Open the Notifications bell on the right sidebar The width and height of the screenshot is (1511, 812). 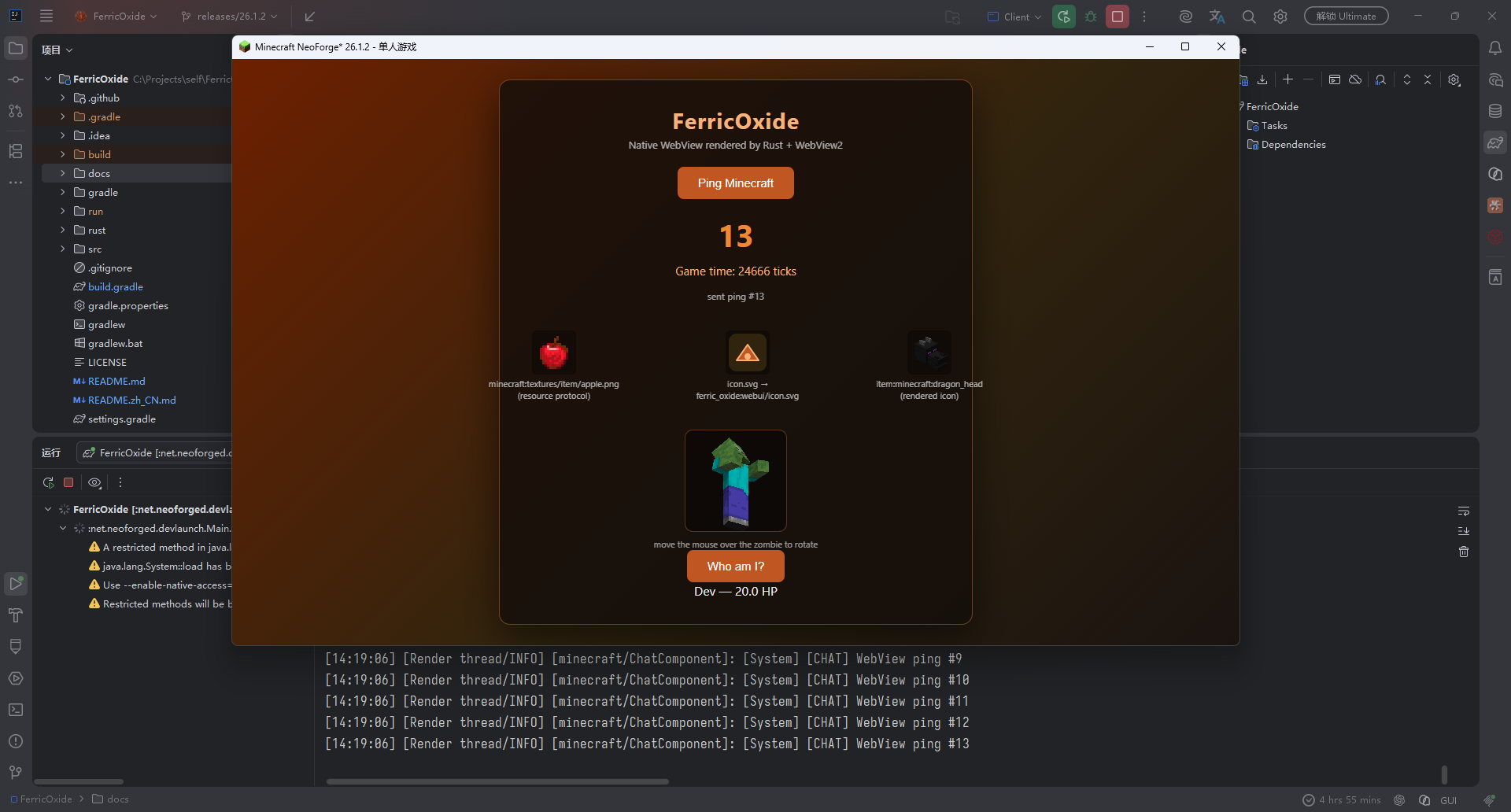(1495, 49)
